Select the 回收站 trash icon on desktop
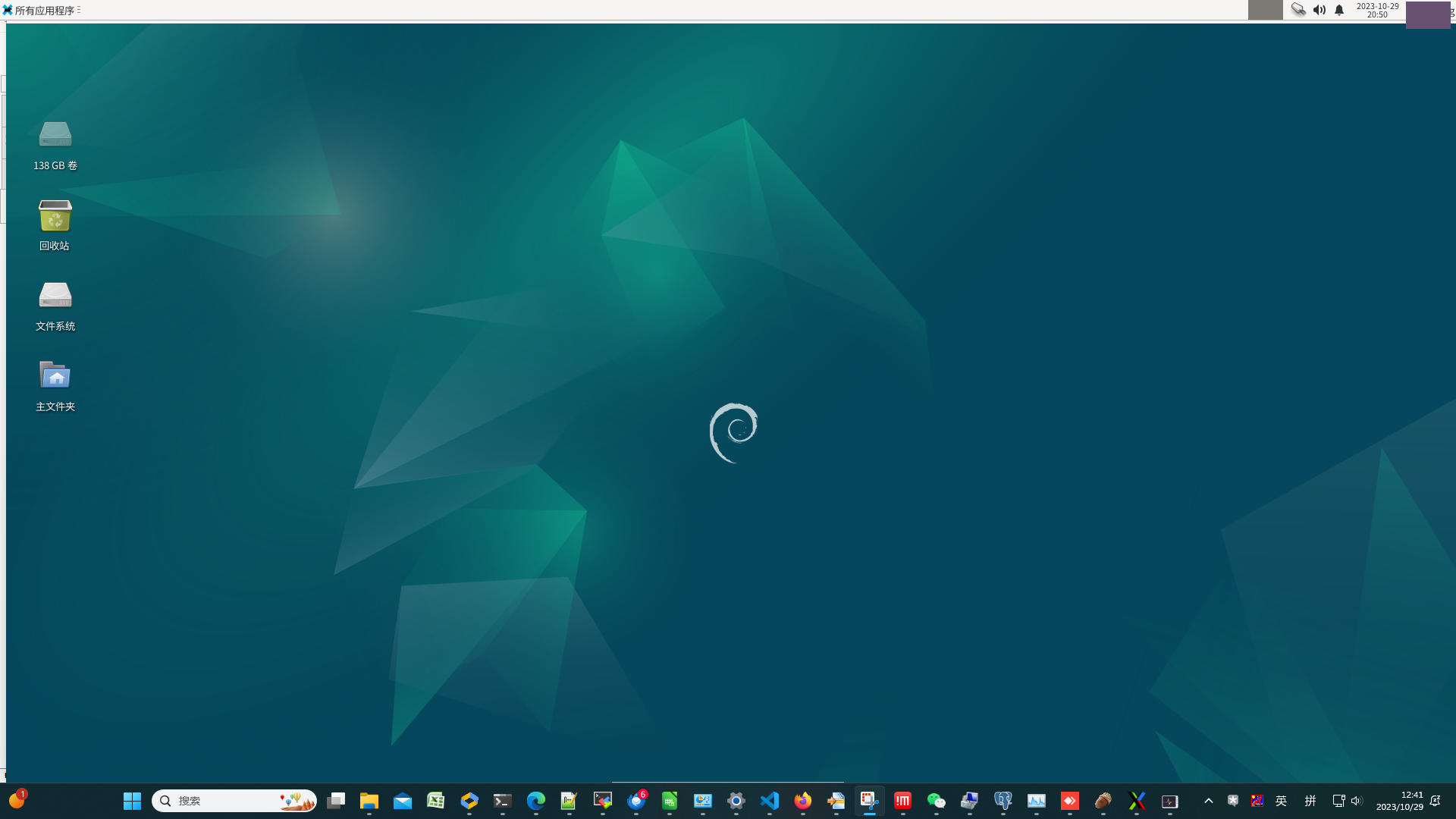1456x819 pixels. 55,225
